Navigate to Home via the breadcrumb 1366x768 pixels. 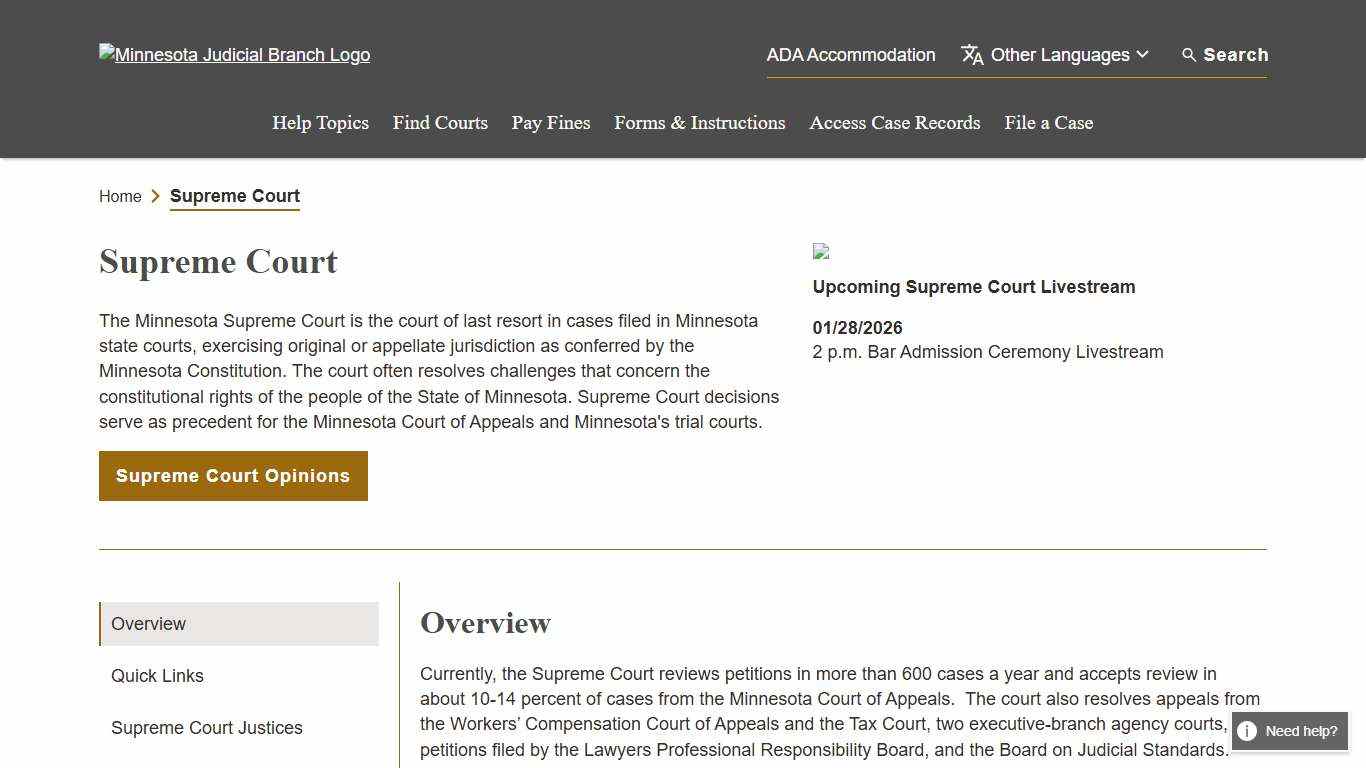[119, 196]
